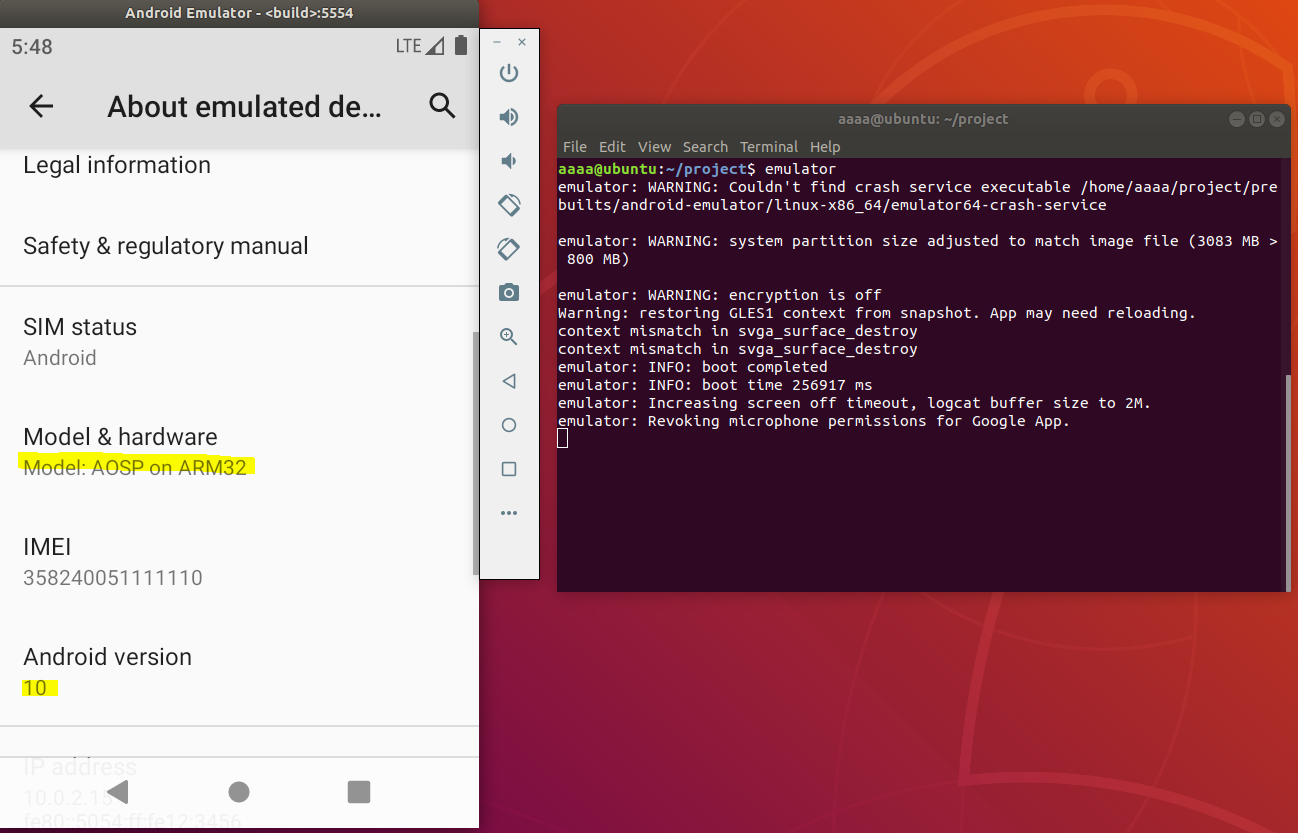Click the 'boot completed' terminal line
The width and height of the screenshot is (1298, 833).
(x=693, y=367)
